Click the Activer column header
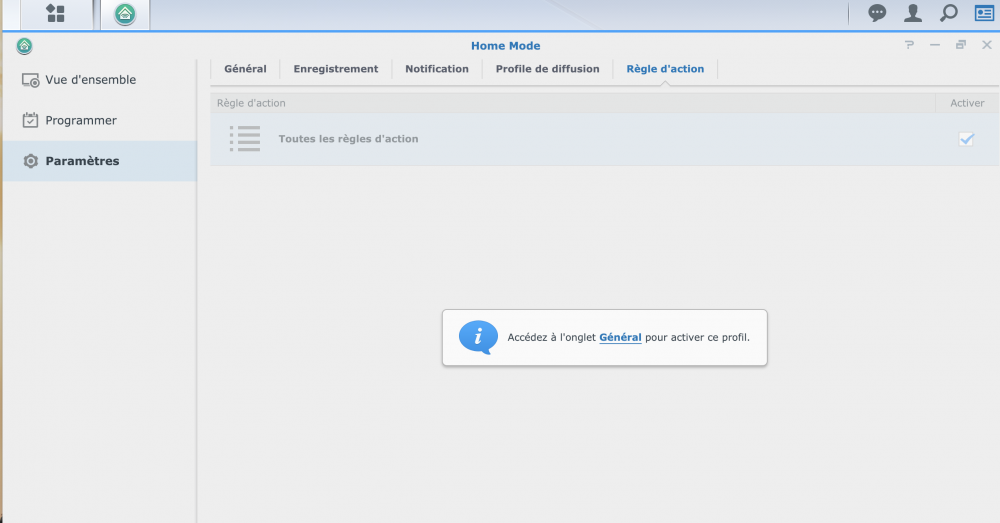This screenshot has width=1000, height=523. coord(966,103)
